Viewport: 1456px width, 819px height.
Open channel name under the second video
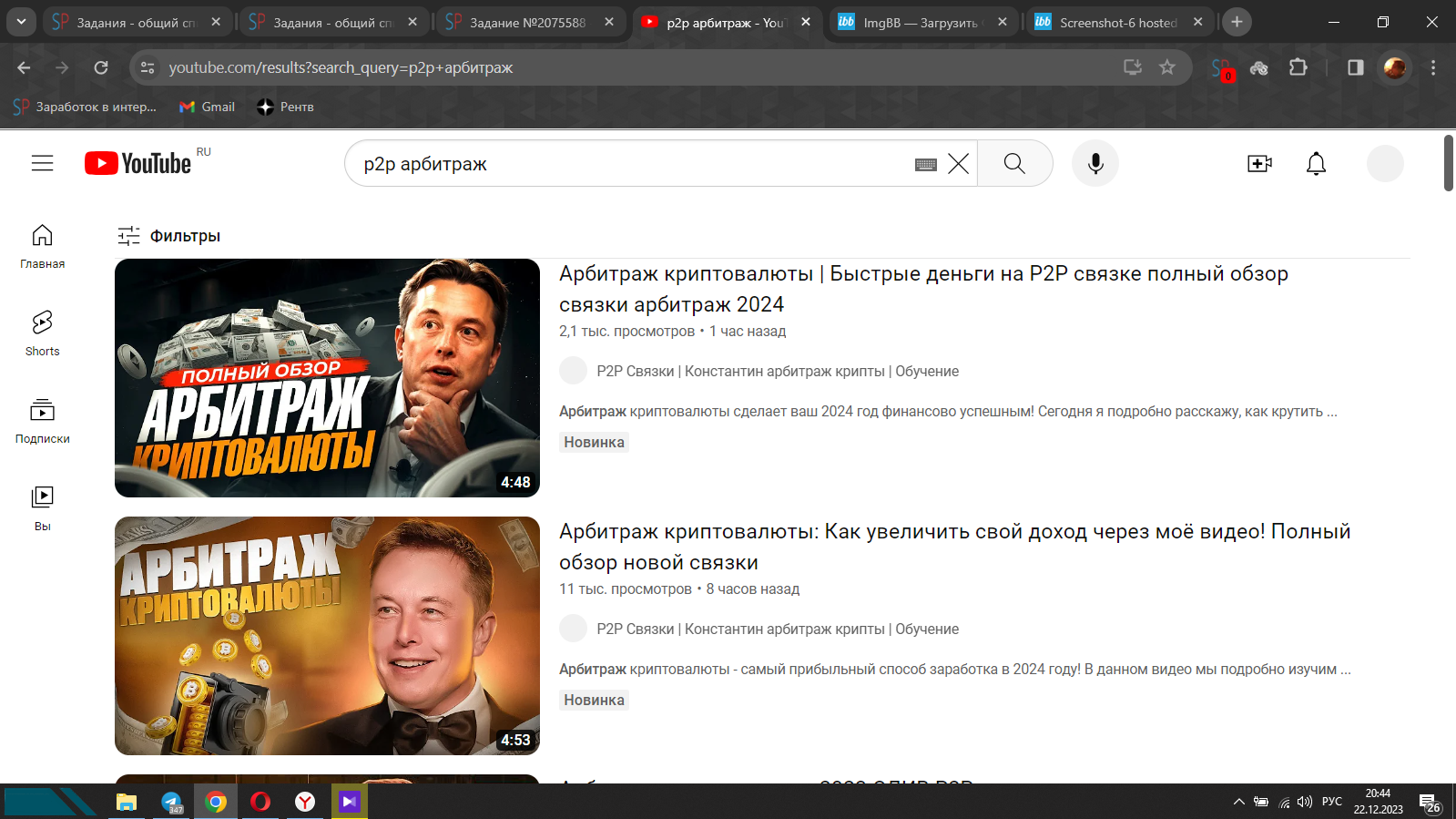point(778,629)
